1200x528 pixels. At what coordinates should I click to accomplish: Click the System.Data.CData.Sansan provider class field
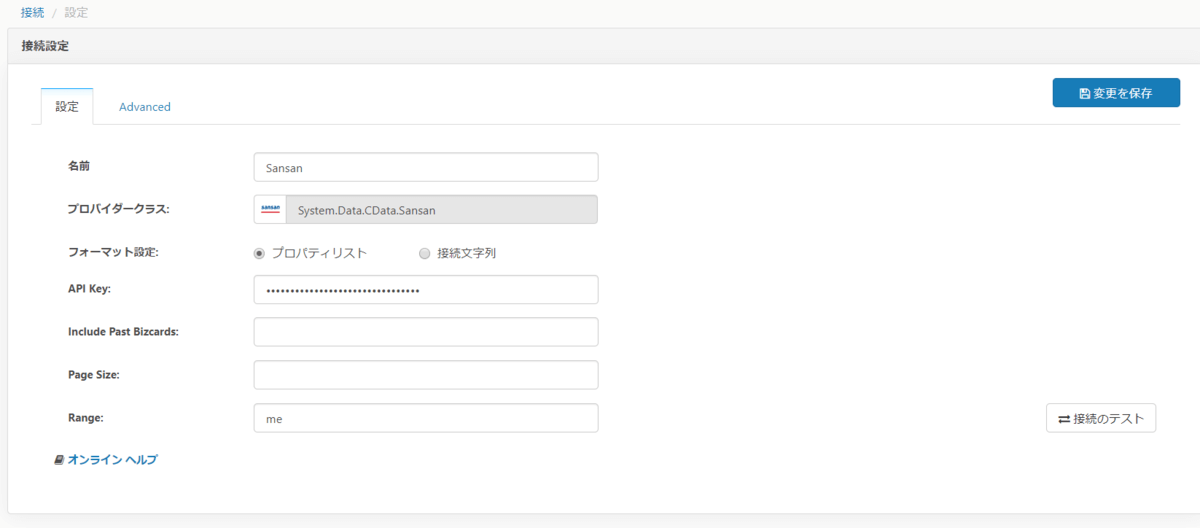[442, 210]
